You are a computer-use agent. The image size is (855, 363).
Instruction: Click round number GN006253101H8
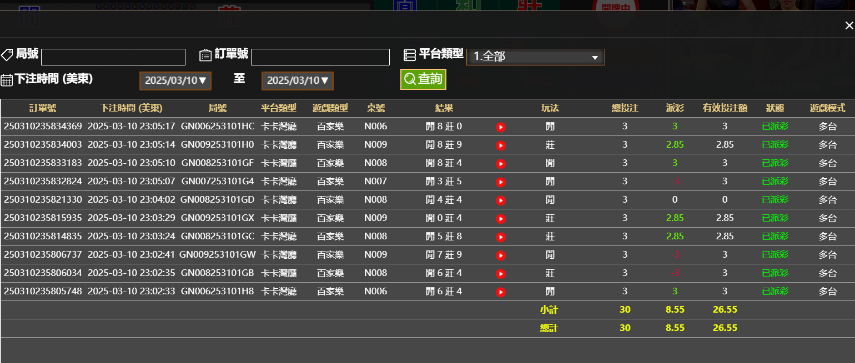(218, 292)
